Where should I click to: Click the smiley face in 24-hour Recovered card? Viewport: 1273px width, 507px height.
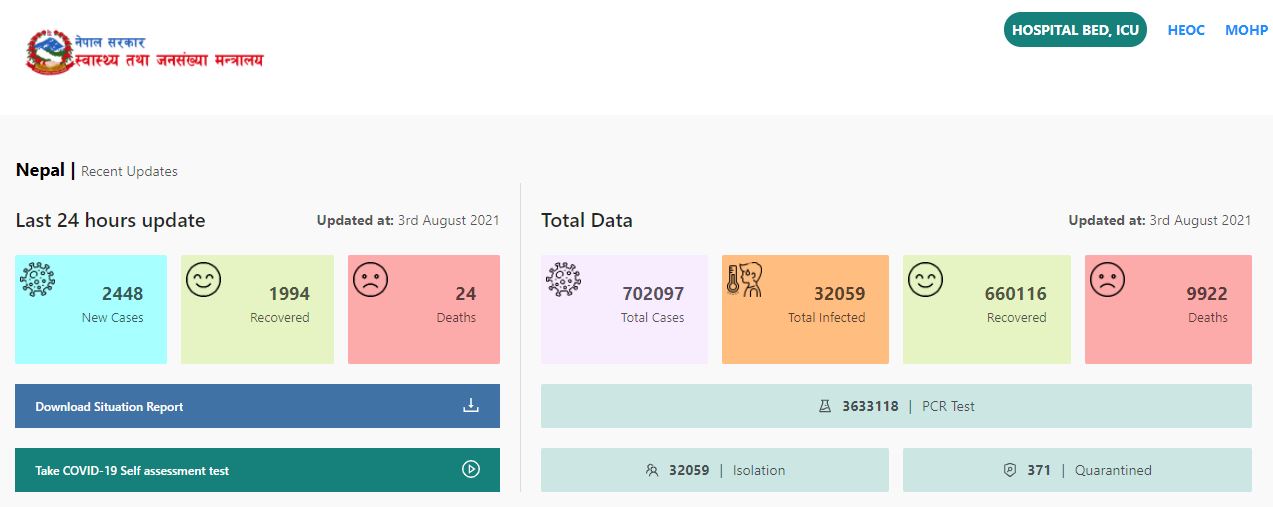click(x=203, y=281)
